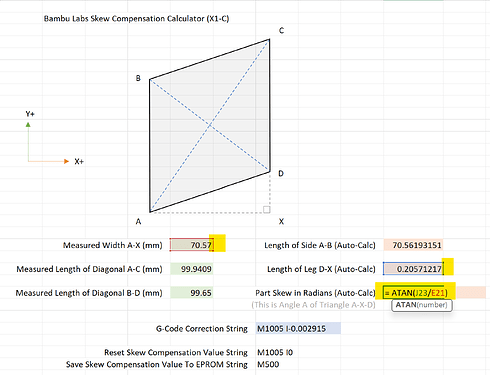Select the right-angle marker square near X
The height and width of the screenshot is (375, 490).
pos(267,209)
